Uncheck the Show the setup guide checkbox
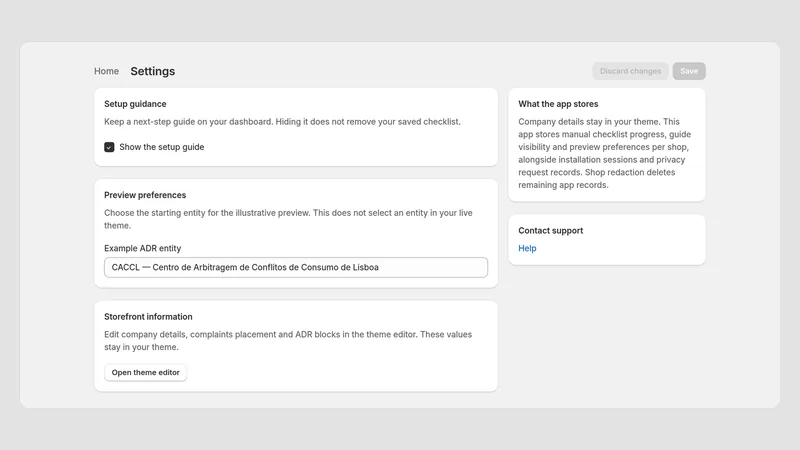The image size is (800, 450). point(109,147)
